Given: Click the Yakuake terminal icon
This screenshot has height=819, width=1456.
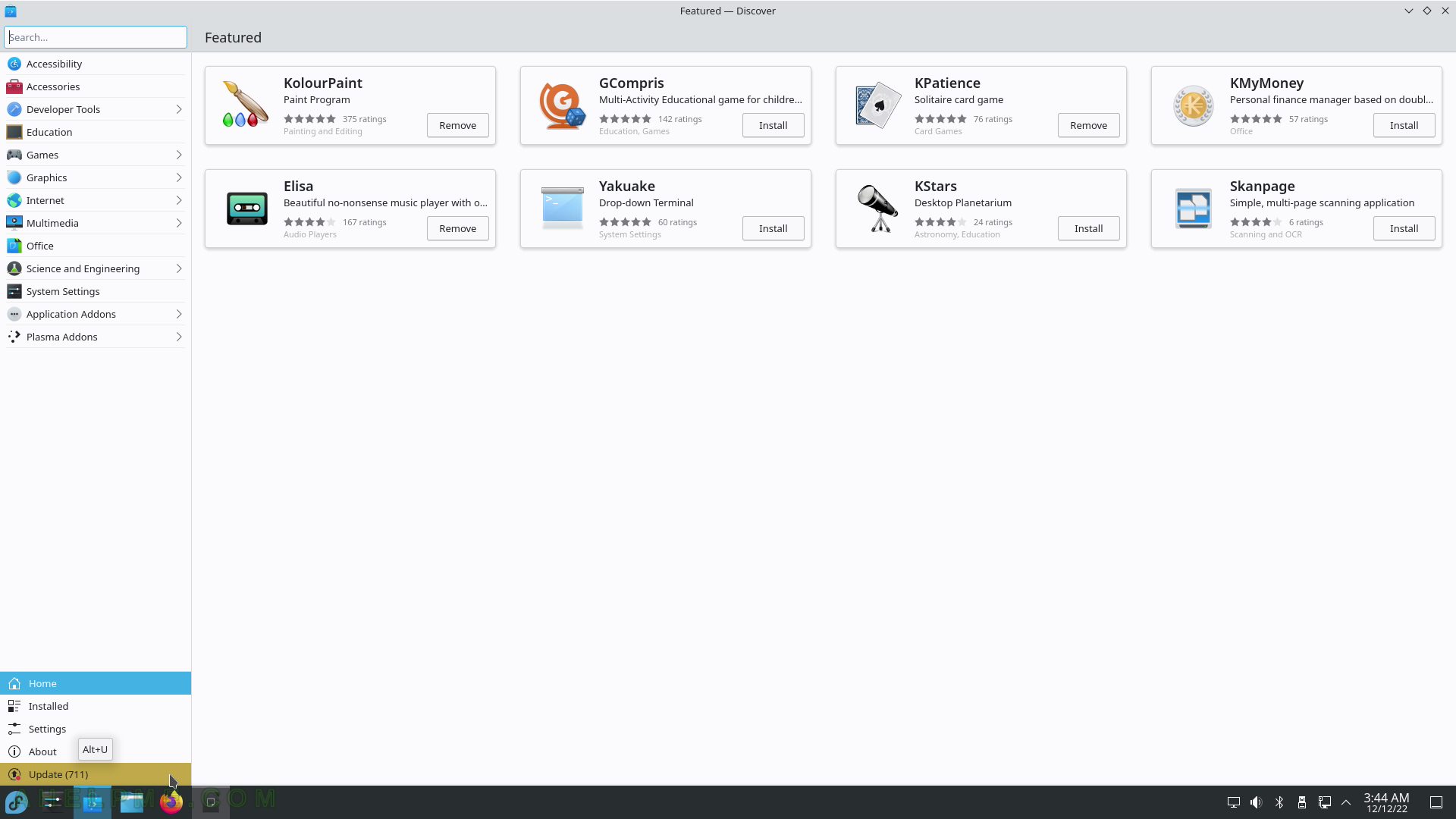Looking at the screenshot, I should pyautogui.click(x=562, y=209).
